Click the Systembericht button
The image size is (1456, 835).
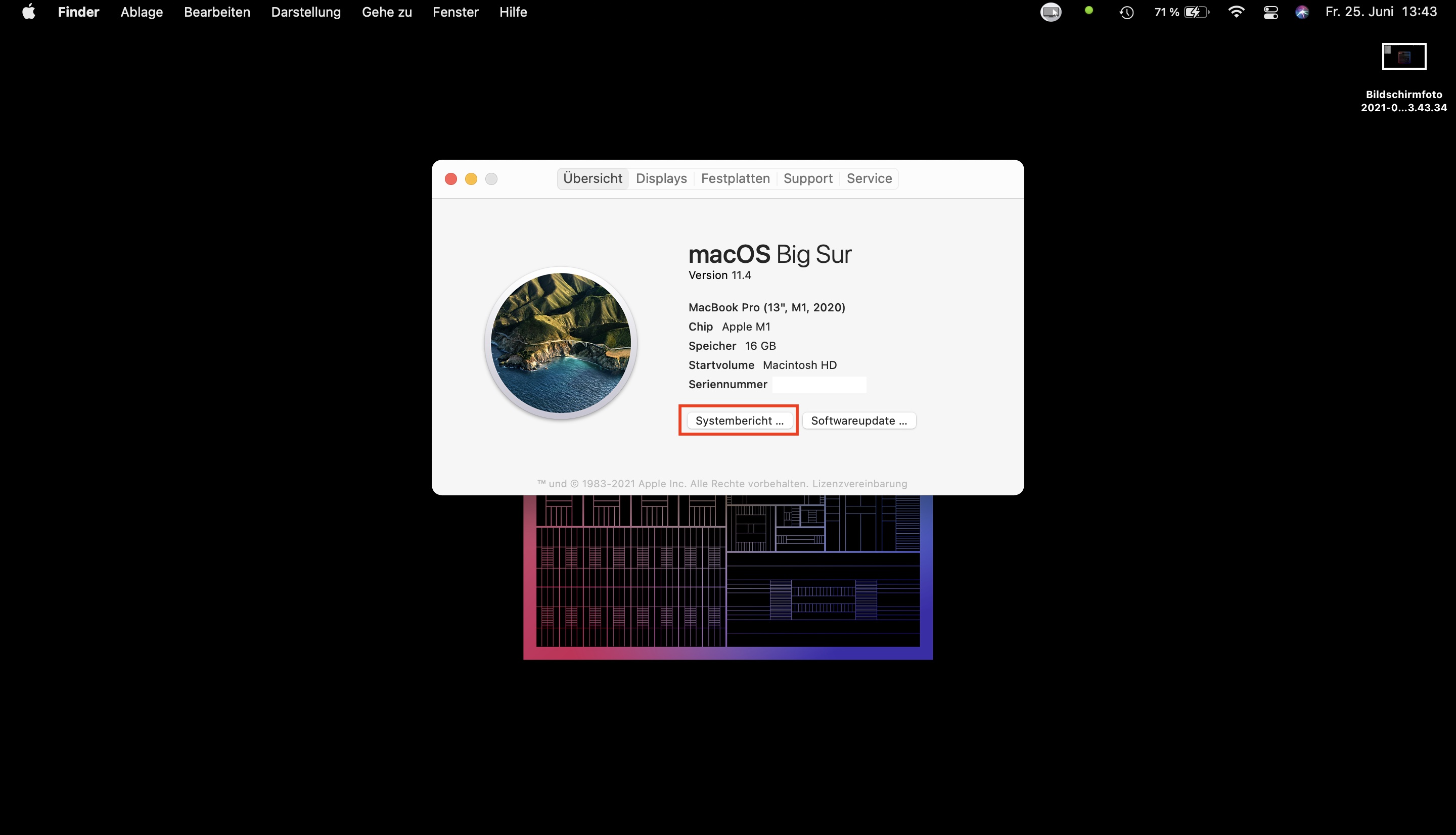[739, 421]
